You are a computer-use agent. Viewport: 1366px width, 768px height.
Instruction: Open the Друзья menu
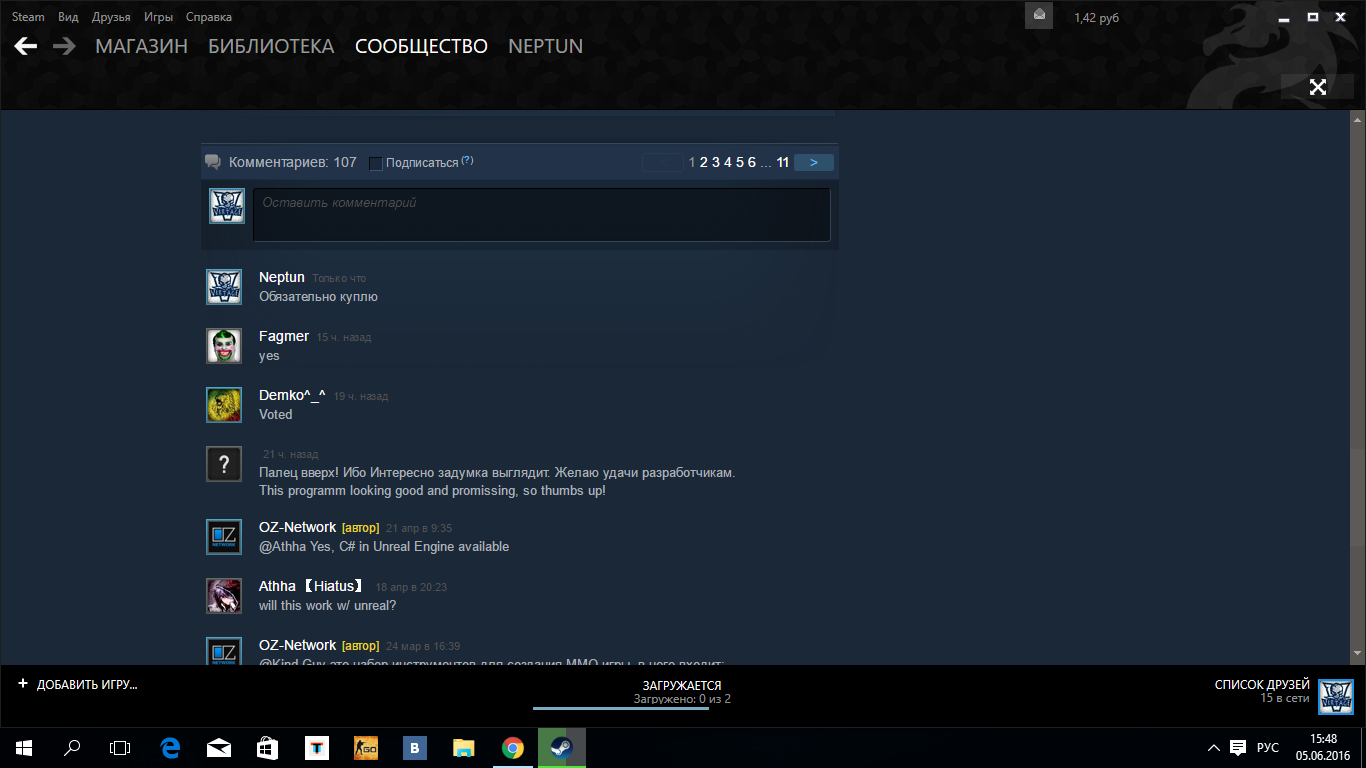[x=111, y=17]
